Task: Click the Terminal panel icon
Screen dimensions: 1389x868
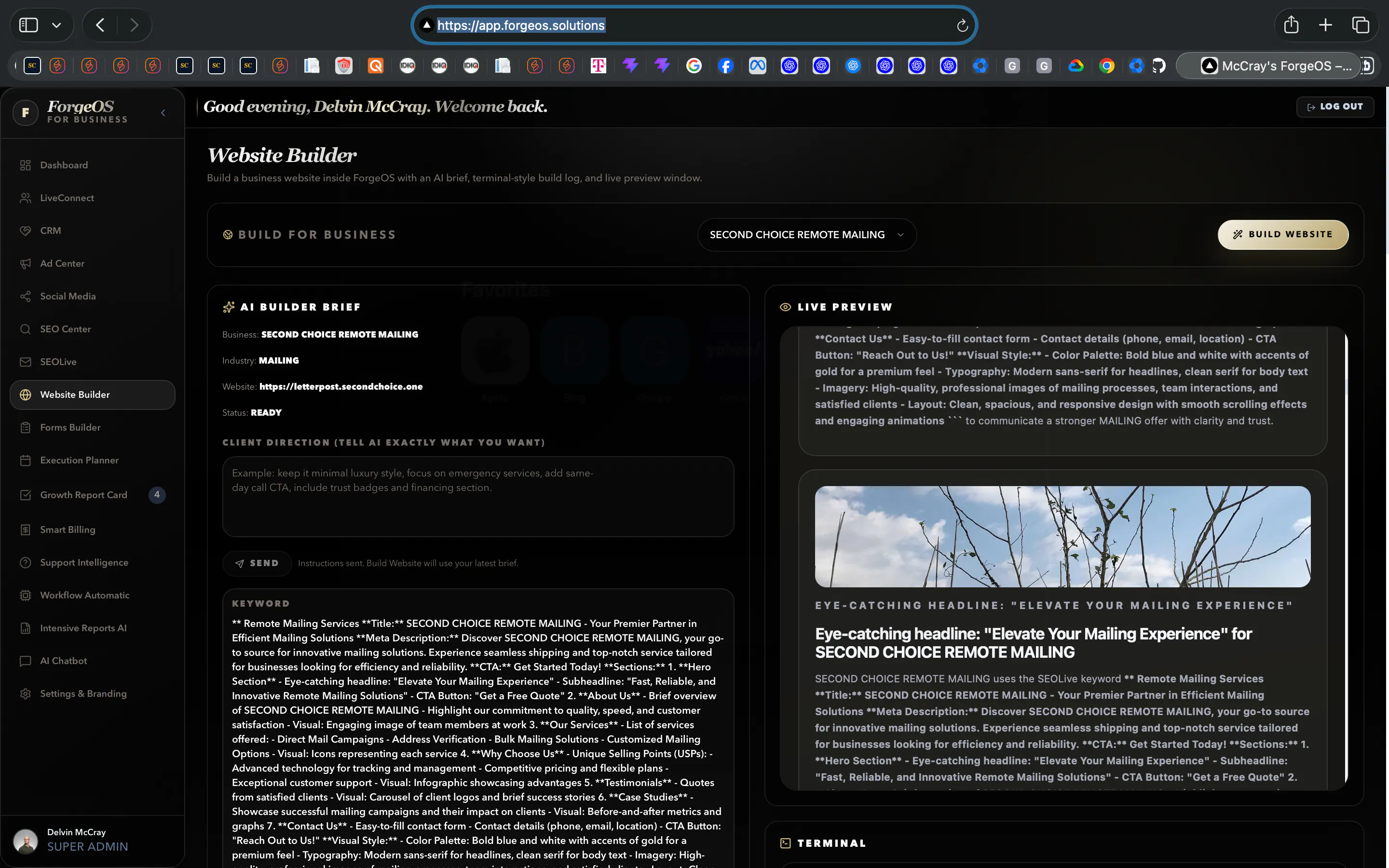Action: 785,843
